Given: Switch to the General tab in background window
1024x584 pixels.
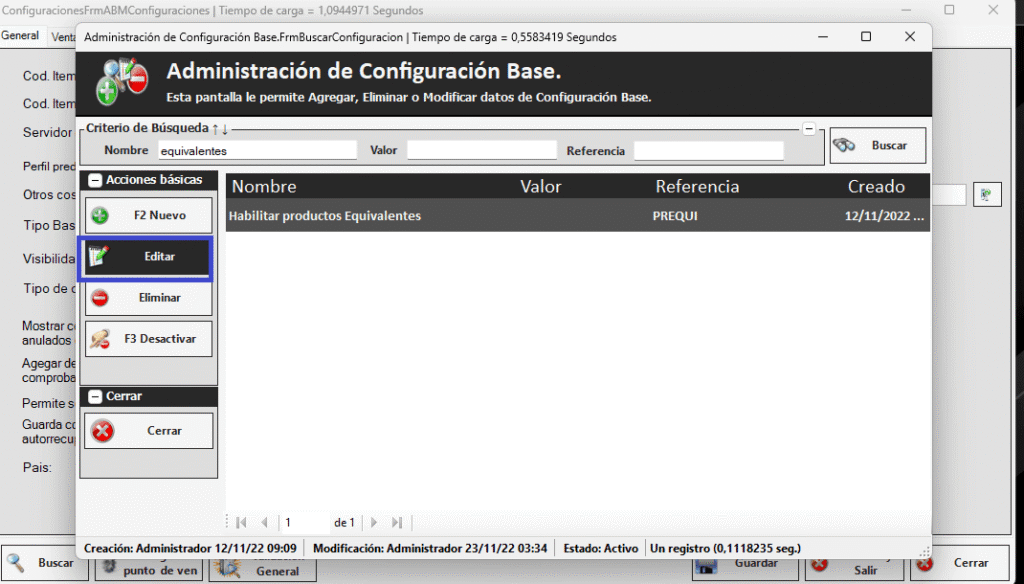Looking at the screenshot, I should point(20,36).
